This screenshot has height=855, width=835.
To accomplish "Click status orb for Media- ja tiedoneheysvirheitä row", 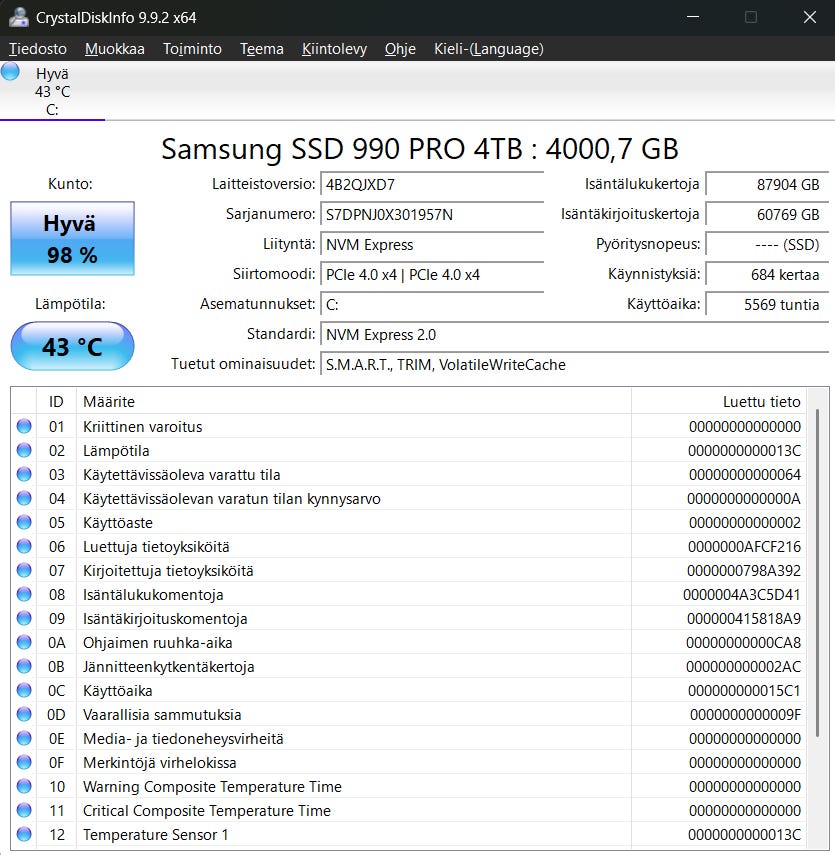I will point(24,738).
